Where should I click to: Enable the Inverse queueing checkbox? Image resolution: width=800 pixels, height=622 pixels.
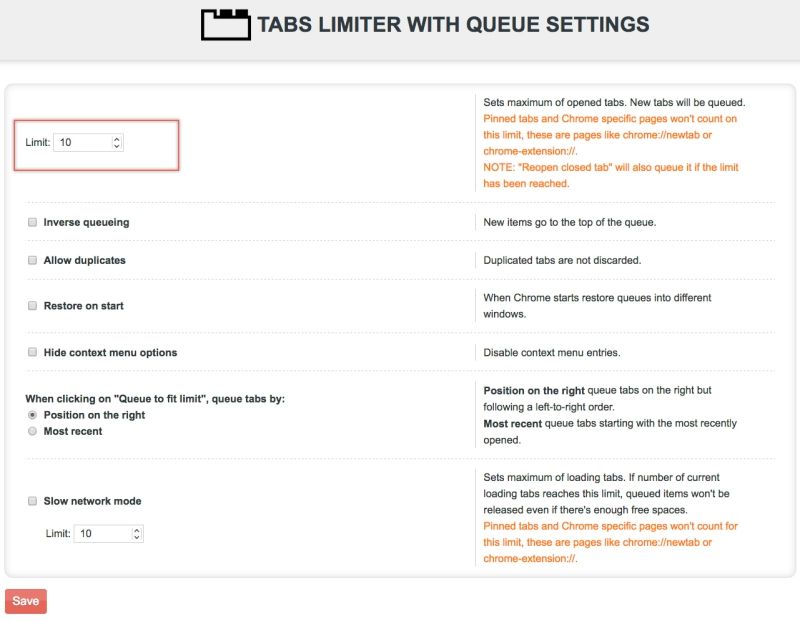[x=33, y=222]
